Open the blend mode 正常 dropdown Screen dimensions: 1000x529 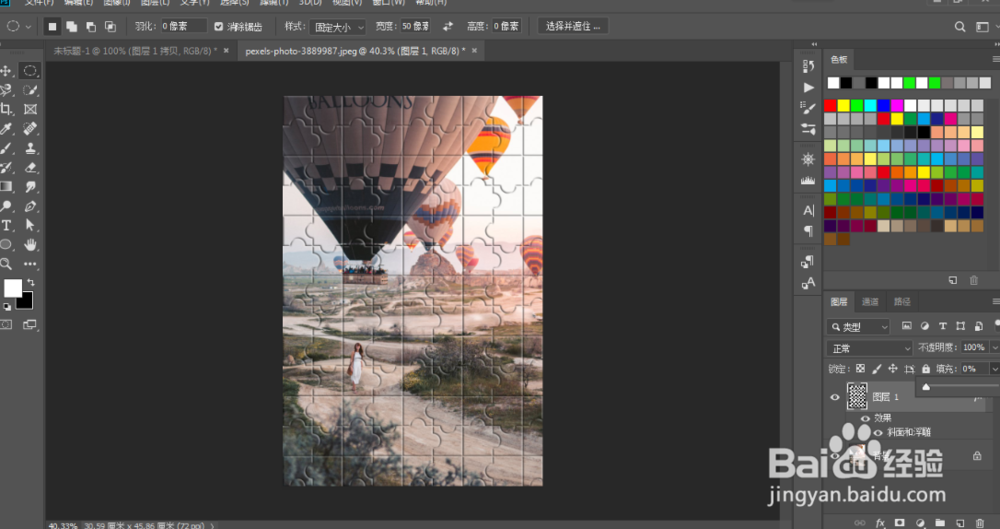(870, 348)
